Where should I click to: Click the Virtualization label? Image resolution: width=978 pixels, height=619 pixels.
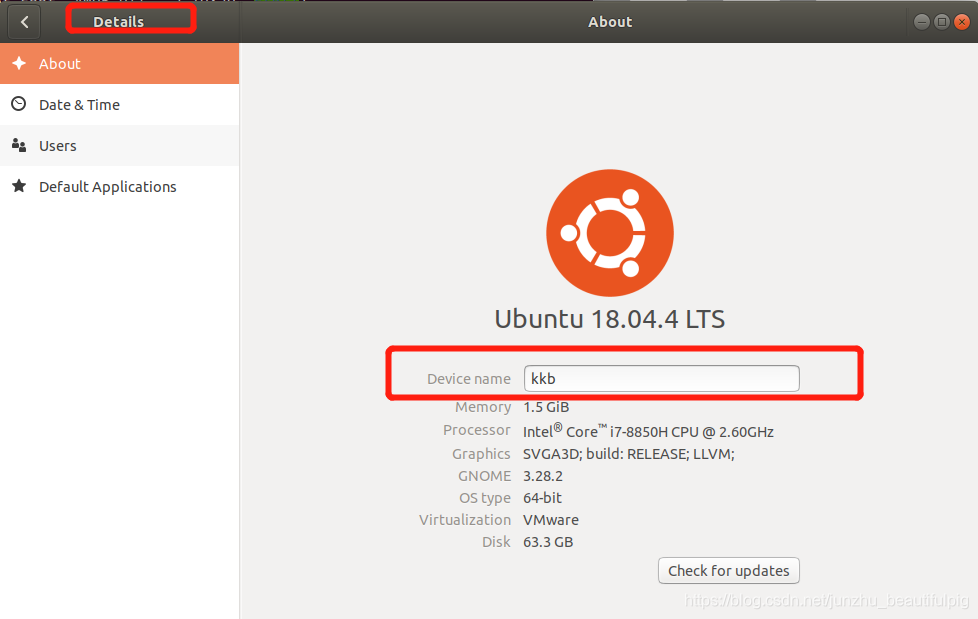(465, 520)
